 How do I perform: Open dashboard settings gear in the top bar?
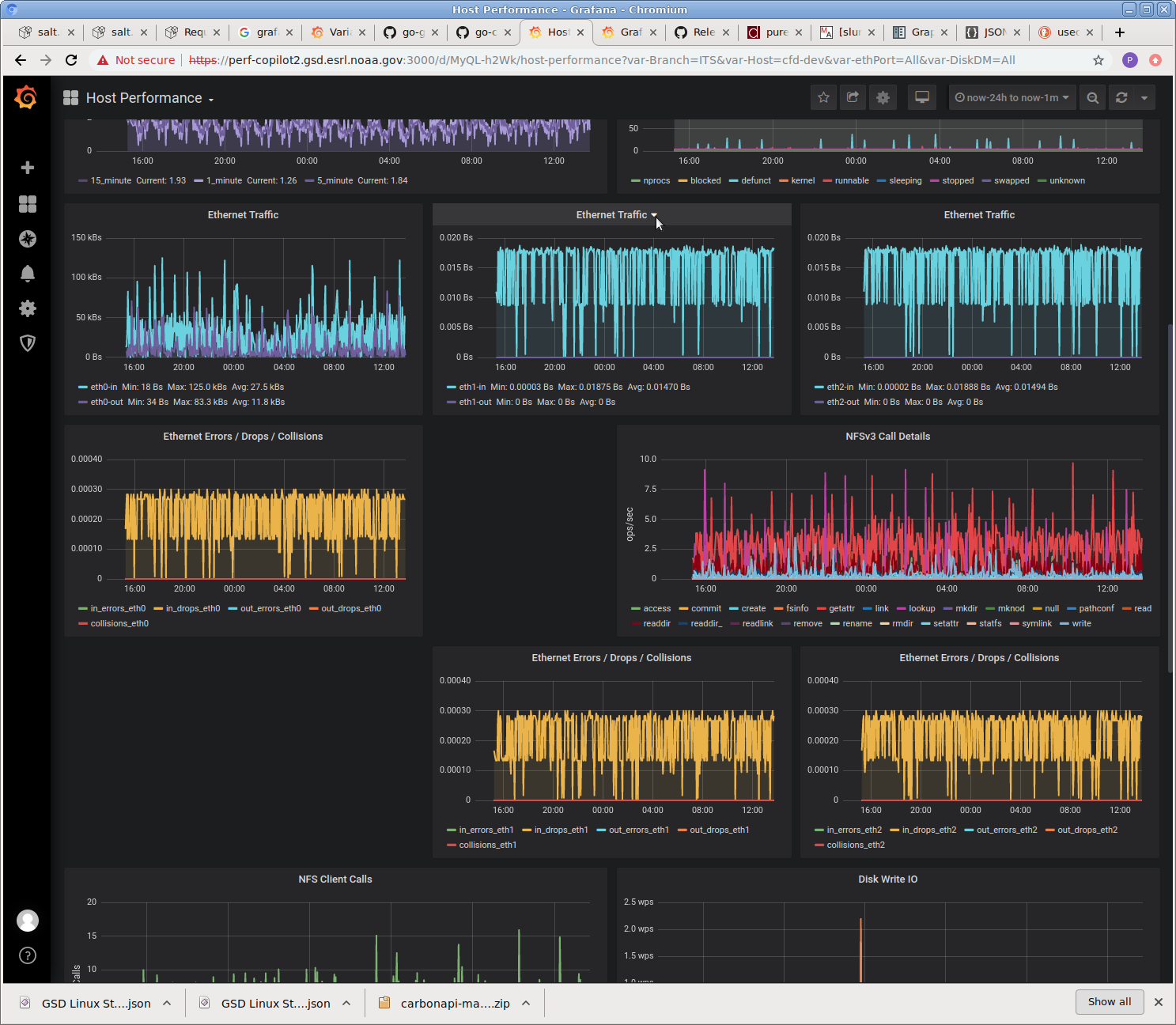(883, 97)
